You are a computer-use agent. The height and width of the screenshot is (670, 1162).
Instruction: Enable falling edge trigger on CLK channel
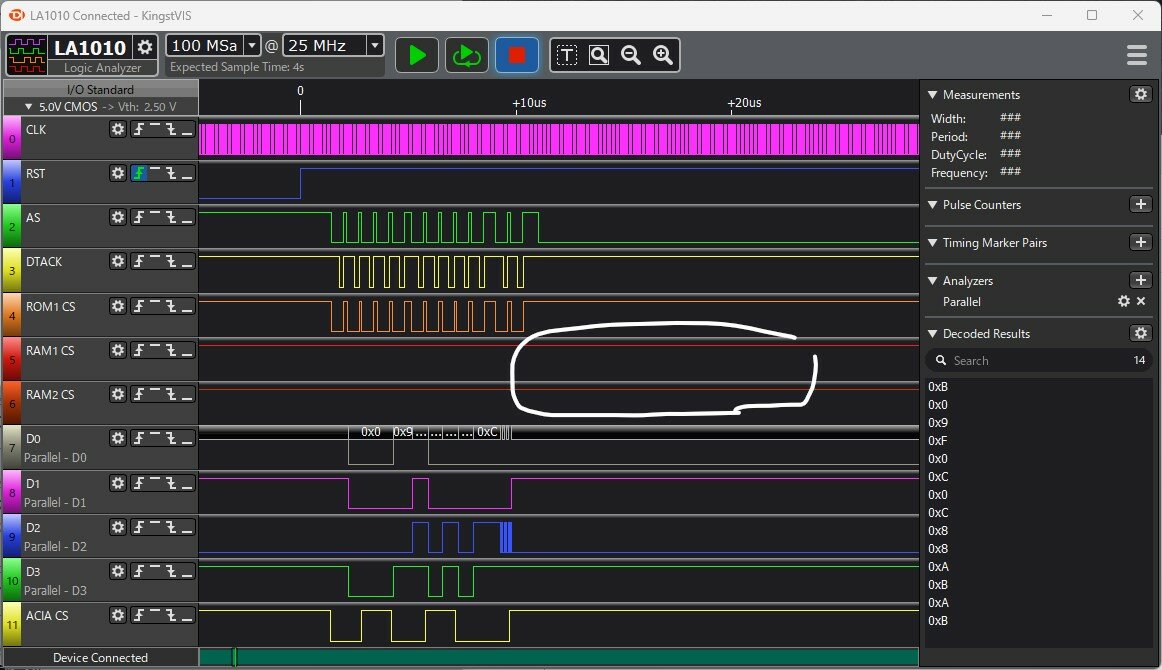coord(172,129)
